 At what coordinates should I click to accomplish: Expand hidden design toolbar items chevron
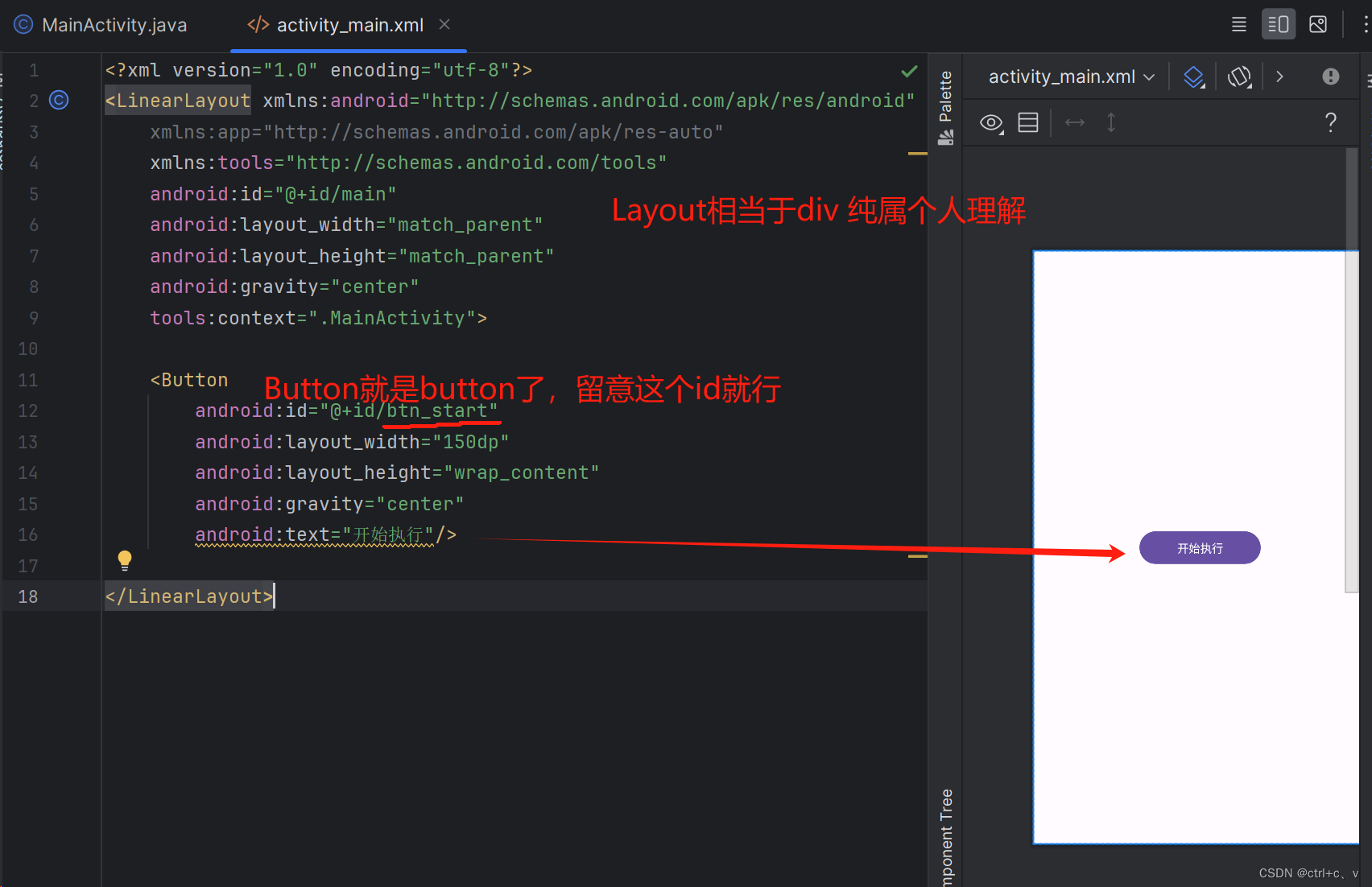pyautogui.click(x=1279, y=76)
